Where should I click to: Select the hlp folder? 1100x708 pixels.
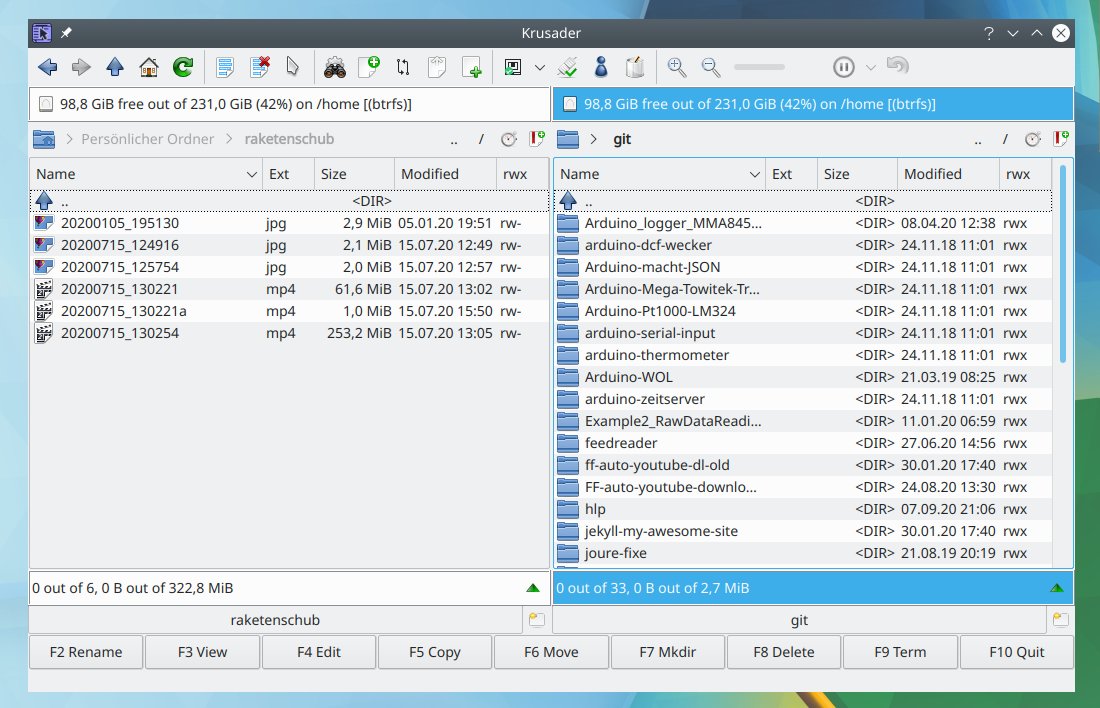tap(803, 509)
